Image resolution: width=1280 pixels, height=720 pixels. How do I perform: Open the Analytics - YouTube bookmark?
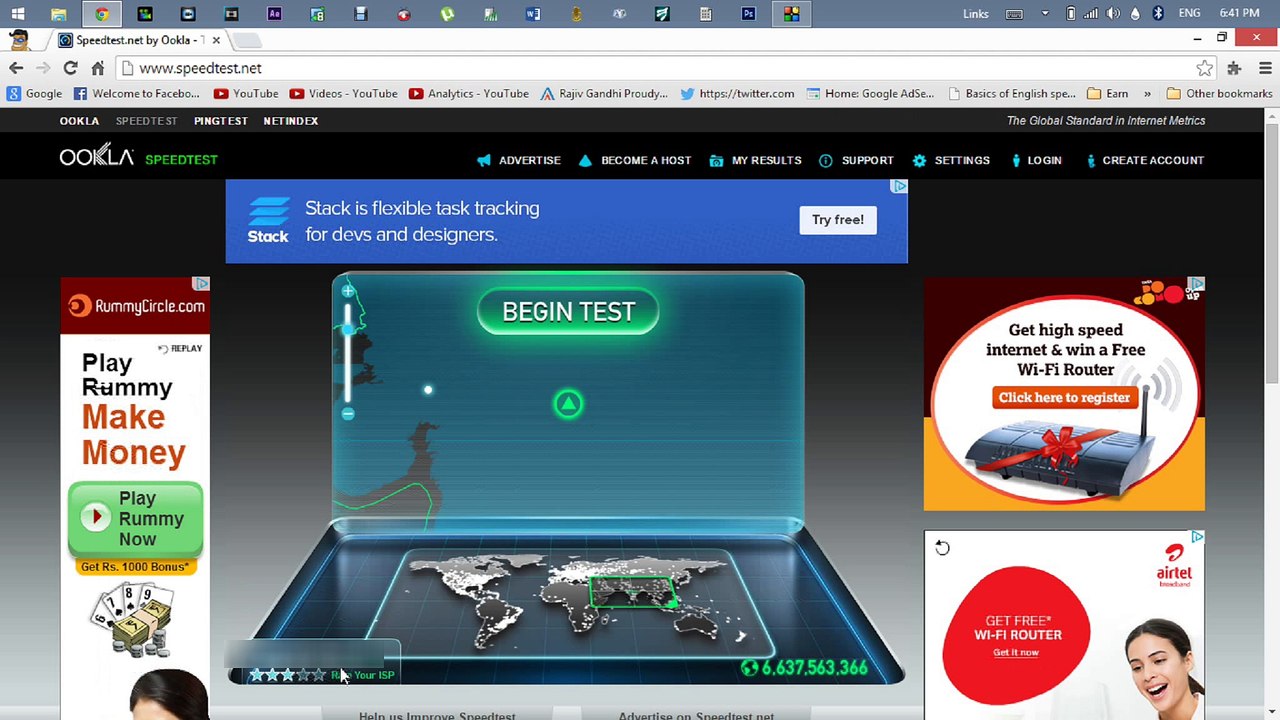(x=468, y=93)
